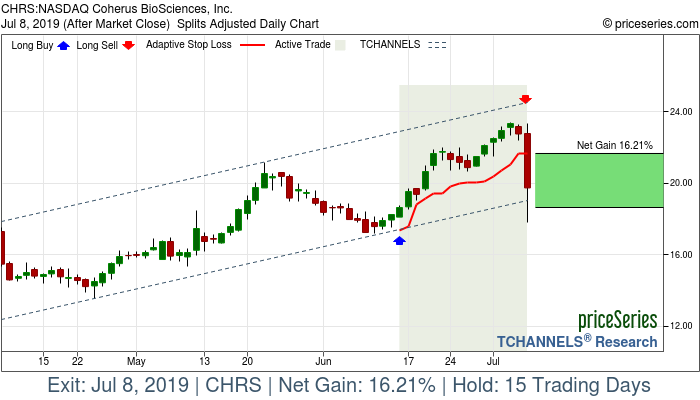This screenshot has width=700, height=400.
Task: Click the "Active Trade" legend text
Action: tap(303, 45)
